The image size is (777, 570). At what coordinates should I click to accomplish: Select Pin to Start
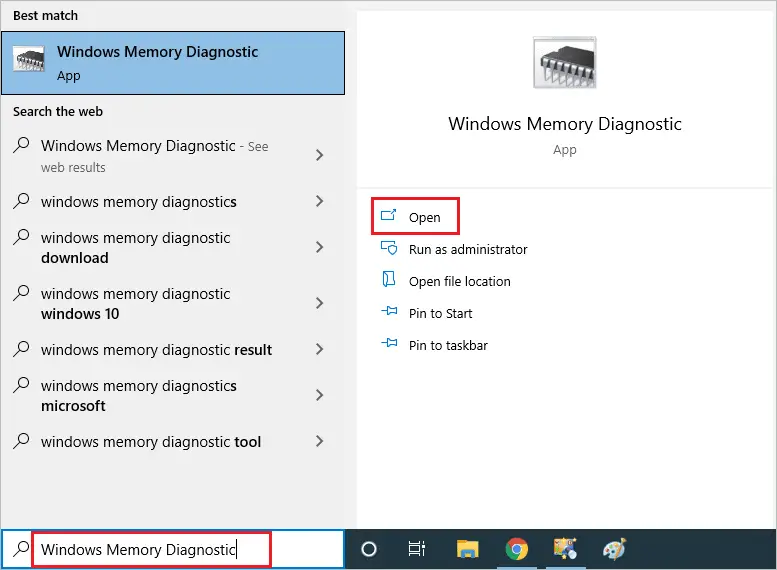(440, 313)
